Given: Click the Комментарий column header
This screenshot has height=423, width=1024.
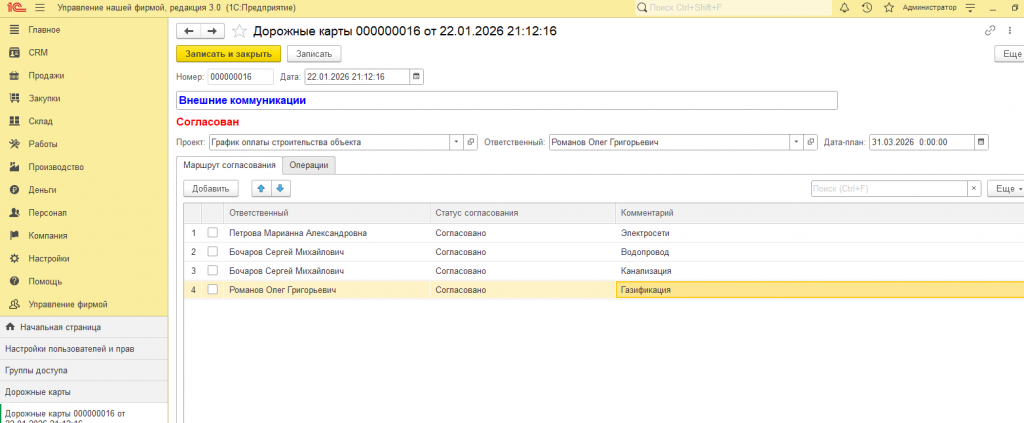Looking at the screenshot, I should click(x=820, y=213).
